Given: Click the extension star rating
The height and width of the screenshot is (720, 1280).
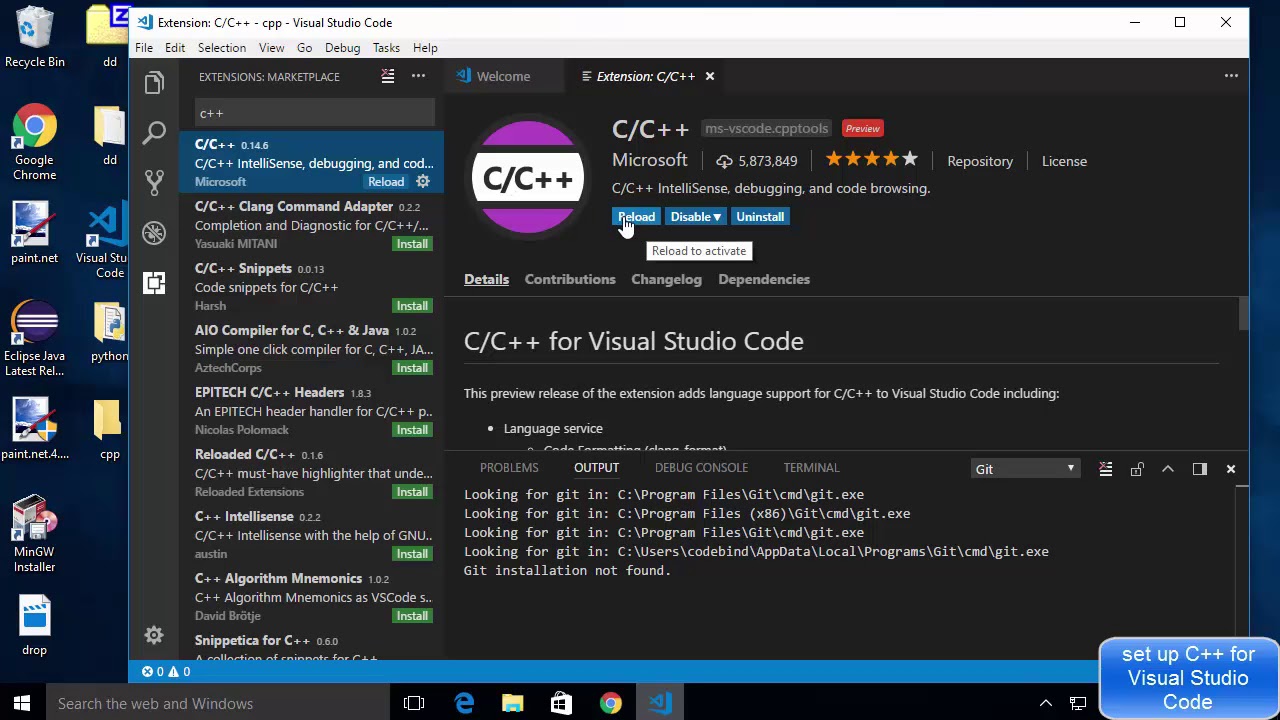Looking at the screenshot, I should pos(871,160).
